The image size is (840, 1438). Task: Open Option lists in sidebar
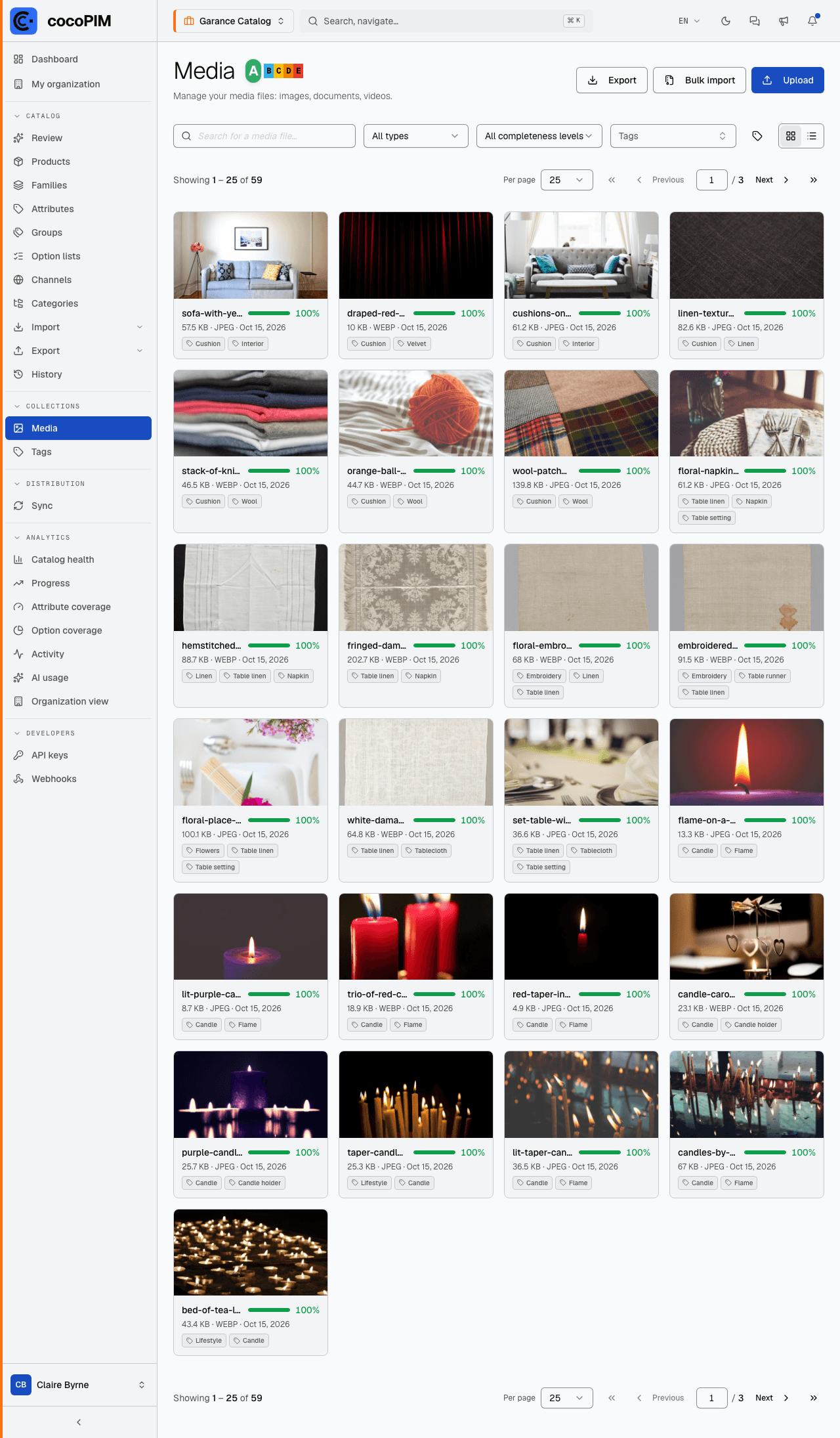click(78, 256)
